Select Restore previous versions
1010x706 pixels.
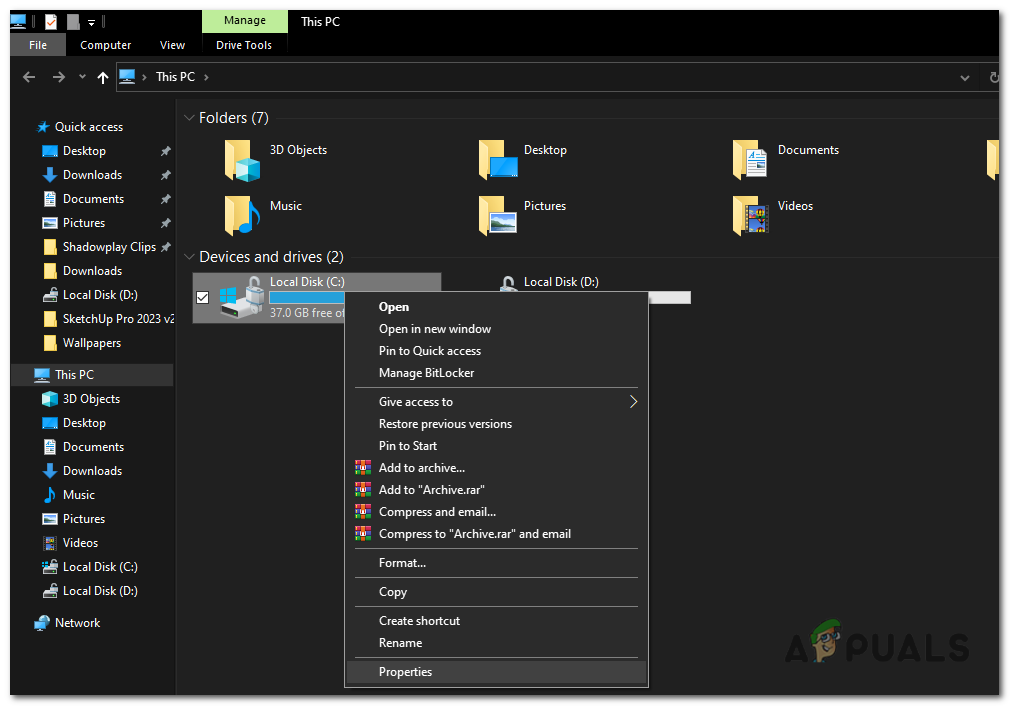[x=444, y=423]
